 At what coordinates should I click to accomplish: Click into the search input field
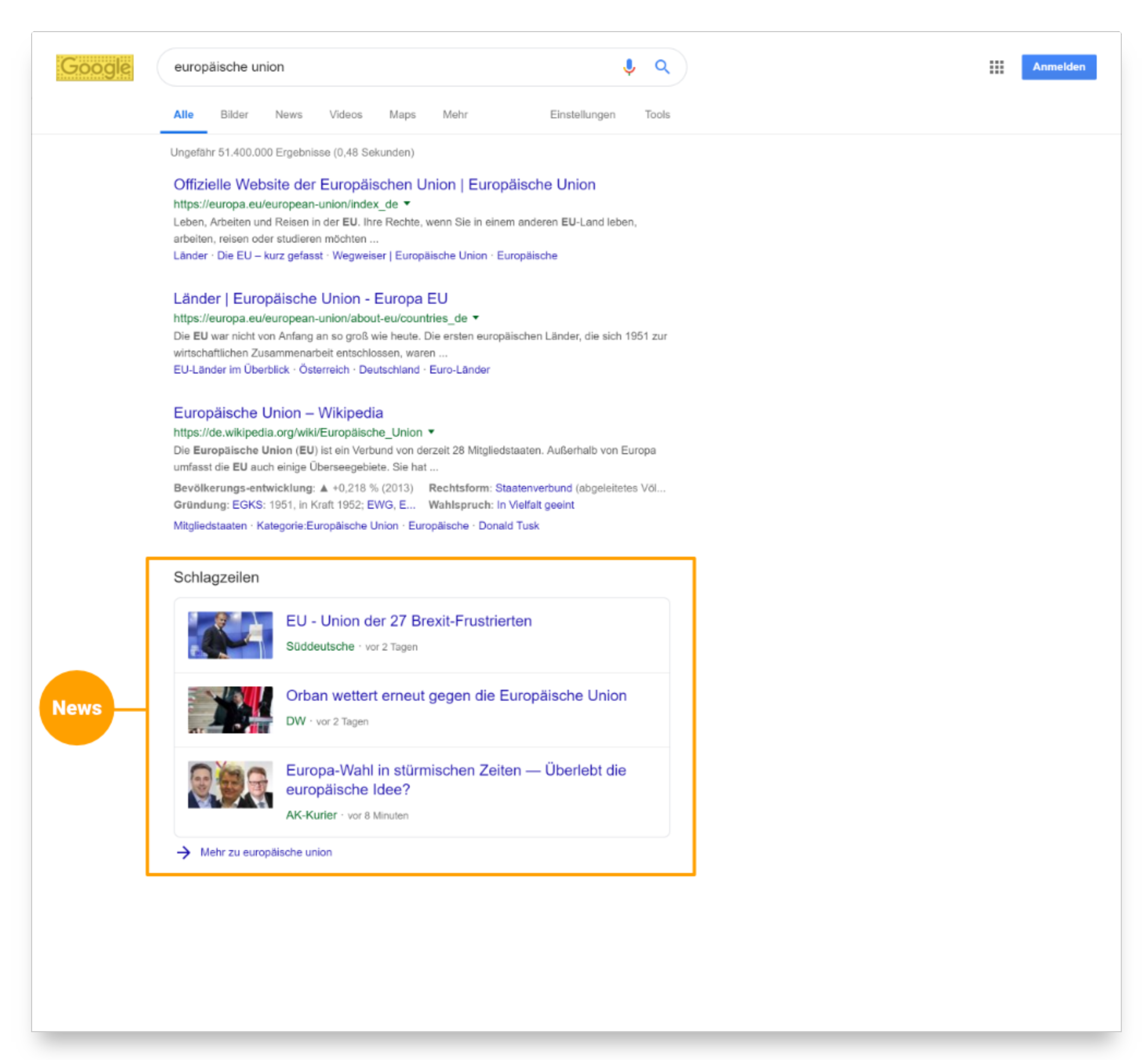click(390, 67)
